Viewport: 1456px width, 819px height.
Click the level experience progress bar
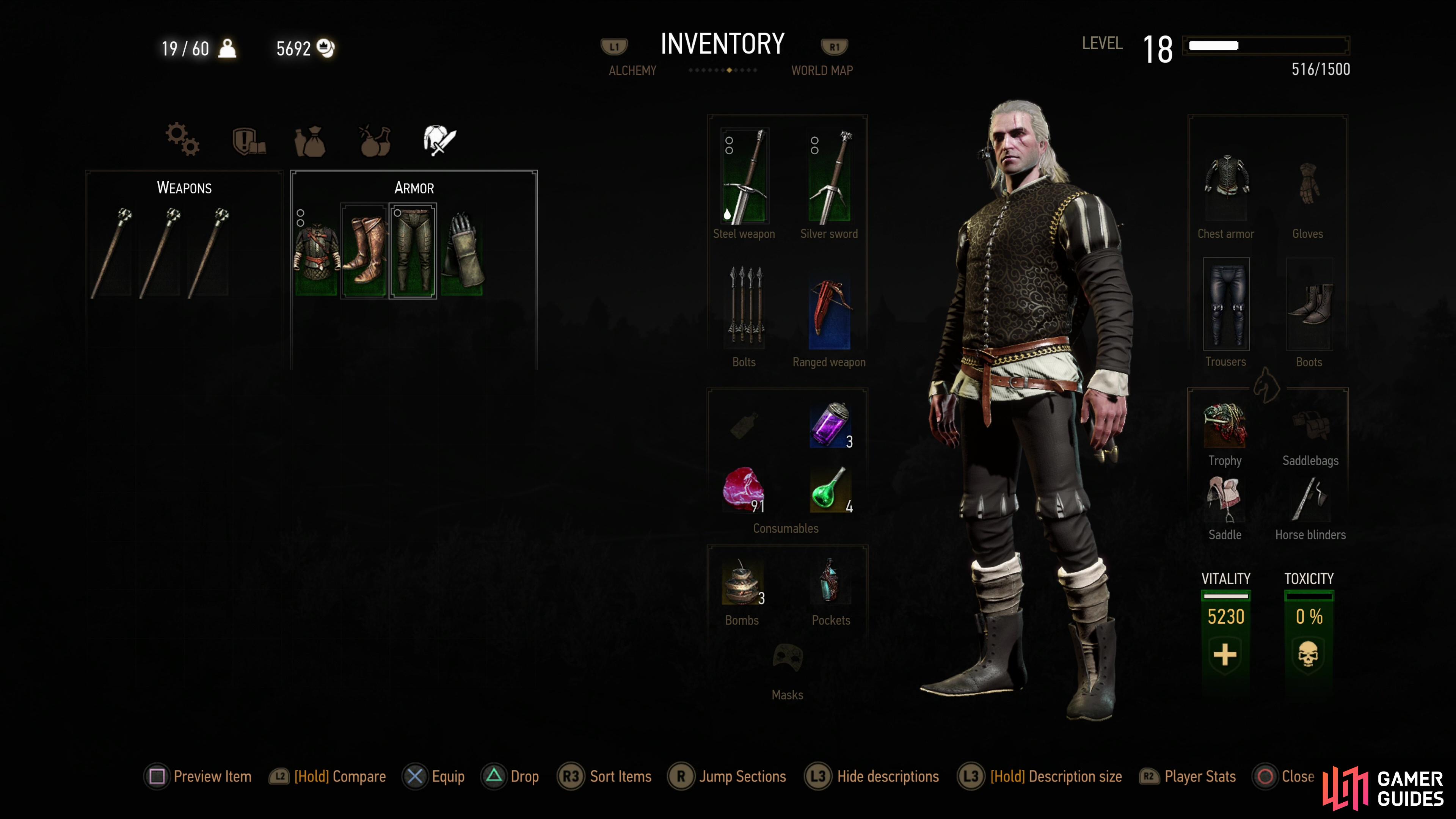click(1266, 45)
